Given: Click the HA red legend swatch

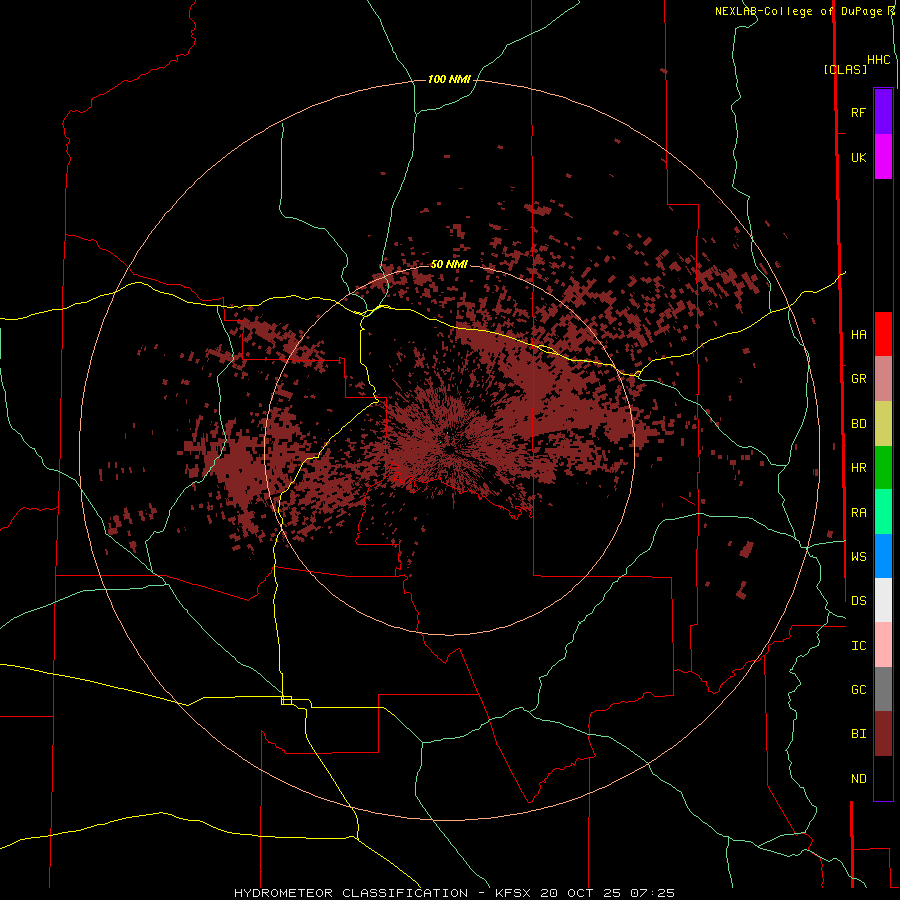Looking at the screenshot, I should [x=883, y=334].
